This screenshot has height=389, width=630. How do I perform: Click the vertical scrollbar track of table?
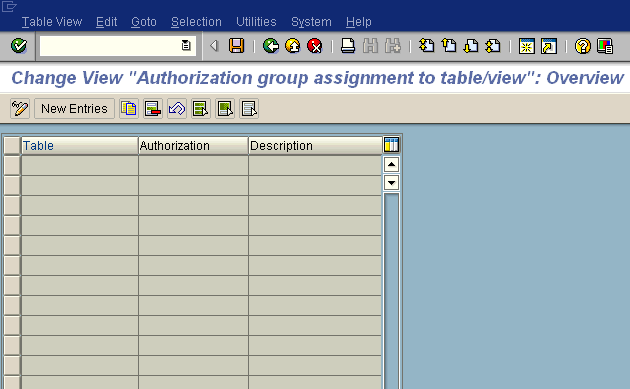click(391, 291)
